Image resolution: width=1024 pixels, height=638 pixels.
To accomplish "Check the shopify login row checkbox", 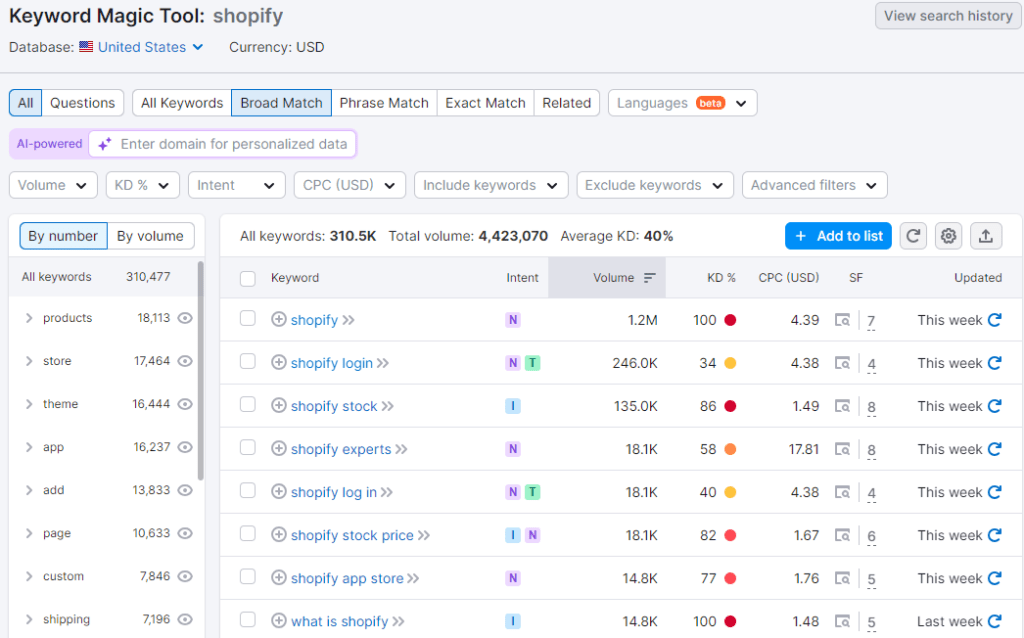I will tap(248, 362).
